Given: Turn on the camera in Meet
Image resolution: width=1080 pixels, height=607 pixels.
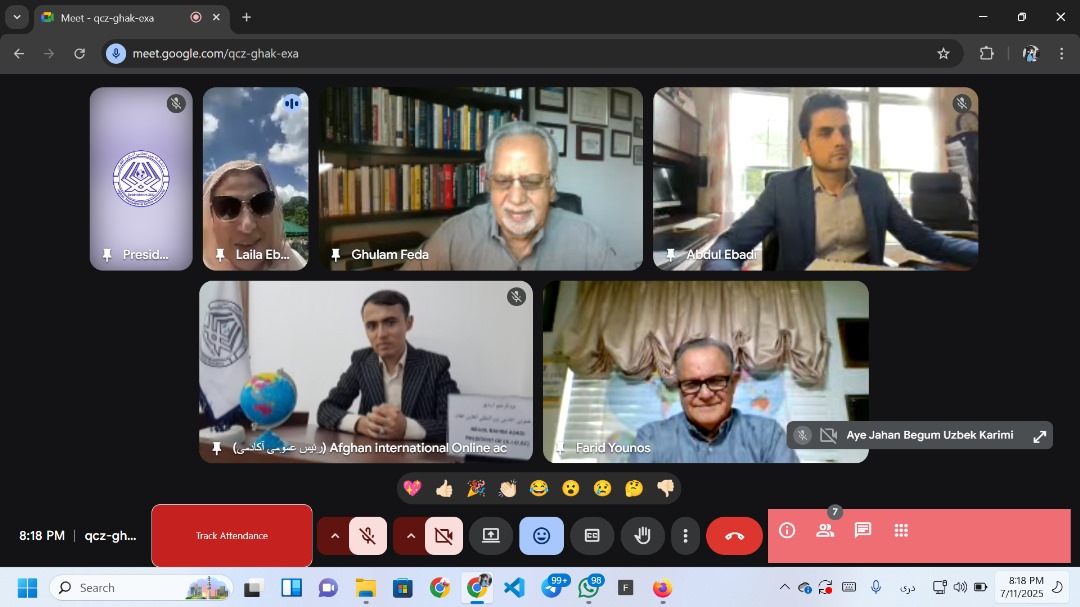Looking at the screenshot, I should point(443,536).
